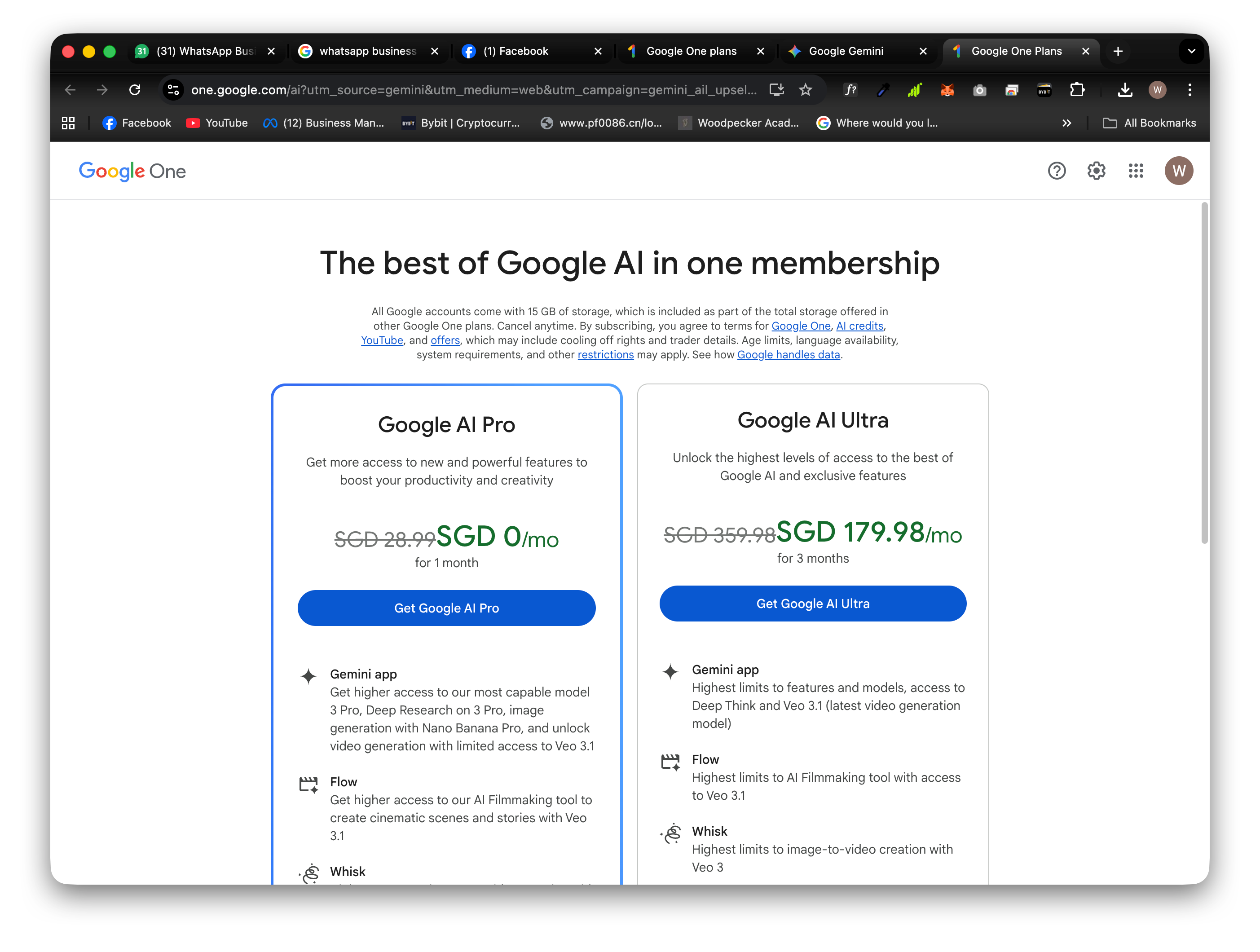
Task: Open the tab search dropdown arrow
Action: point(1191,51)
